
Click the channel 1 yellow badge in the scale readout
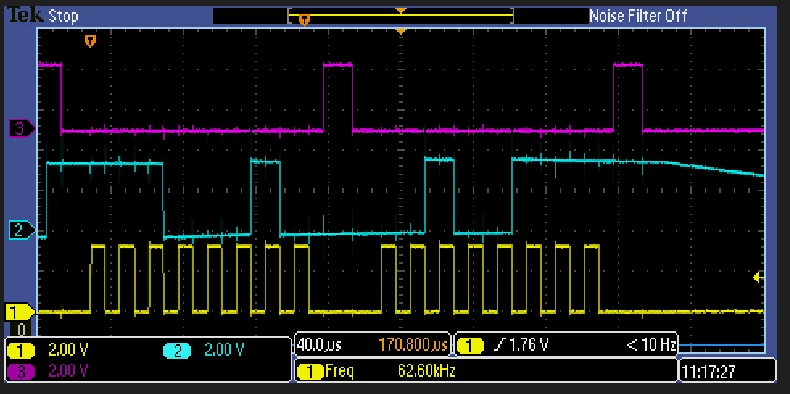pos(20,350)
